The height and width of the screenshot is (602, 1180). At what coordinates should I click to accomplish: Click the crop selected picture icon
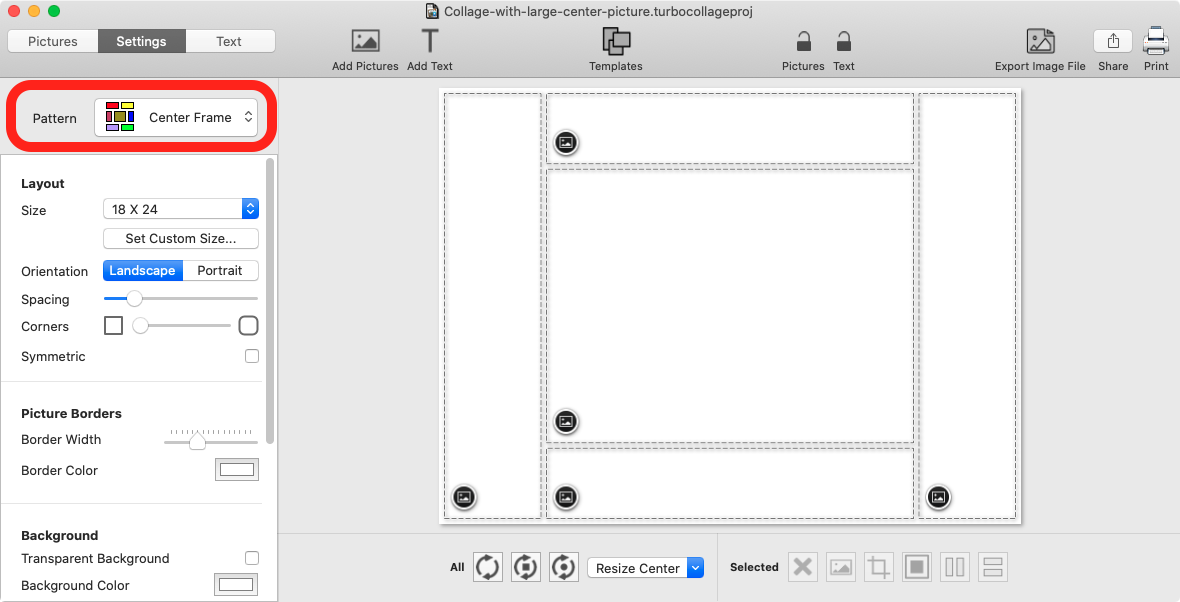coord(878,567)
